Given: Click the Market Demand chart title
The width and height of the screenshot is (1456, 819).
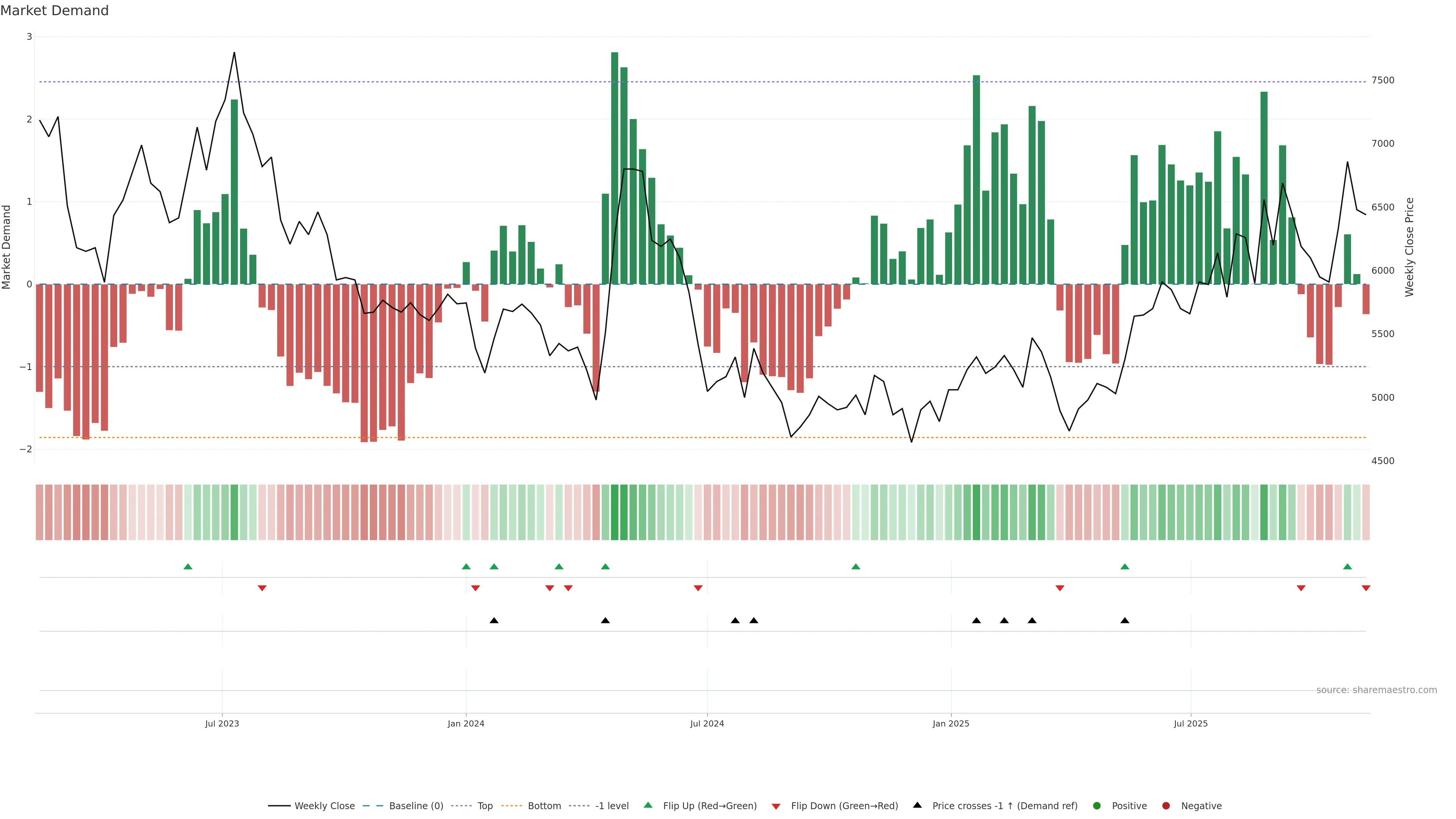Looking at the screenshot, I should (x=54, y=11).
